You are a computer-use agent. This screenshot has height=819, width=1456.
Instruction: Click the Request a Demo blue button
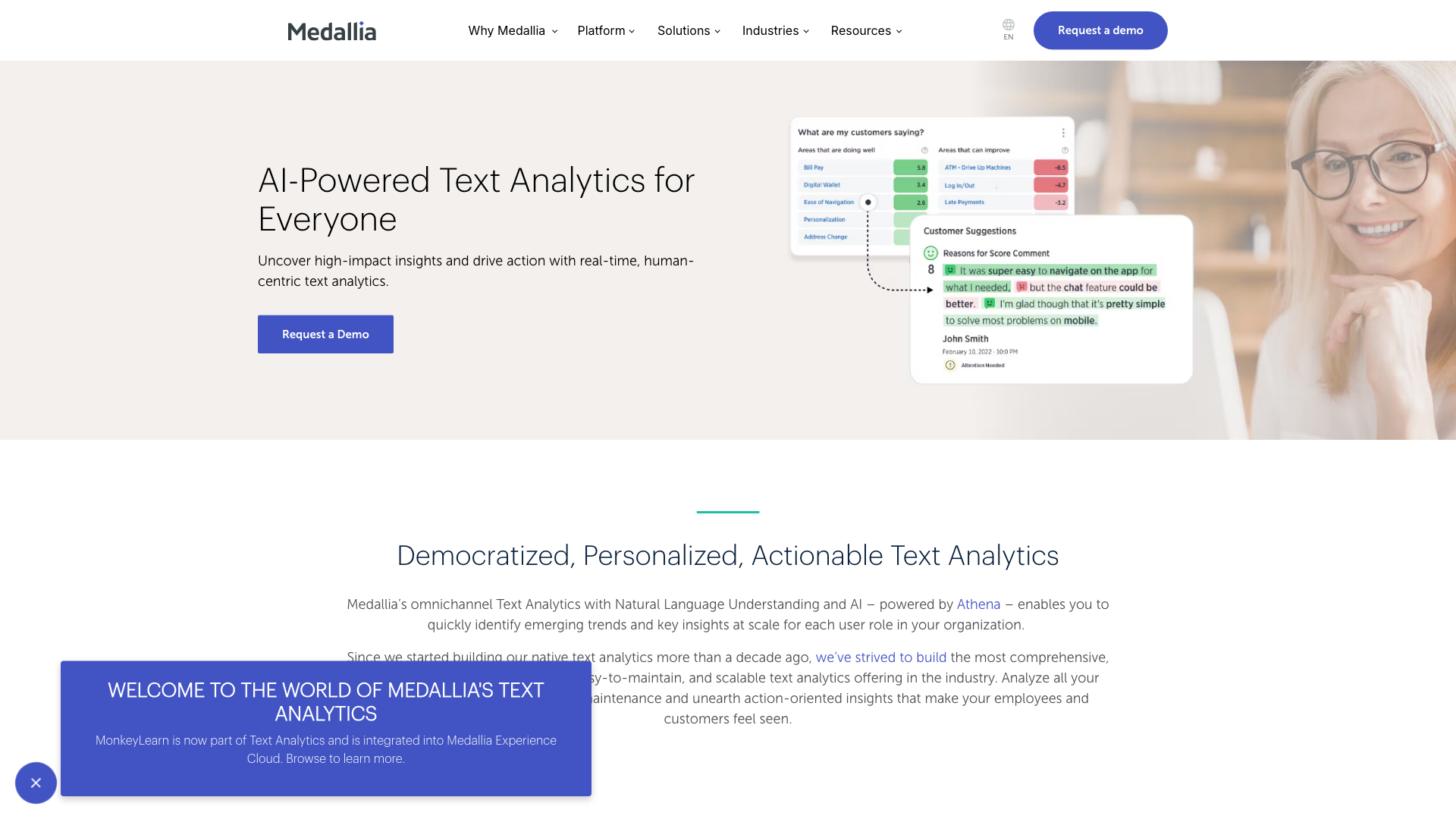coord(325,333)
